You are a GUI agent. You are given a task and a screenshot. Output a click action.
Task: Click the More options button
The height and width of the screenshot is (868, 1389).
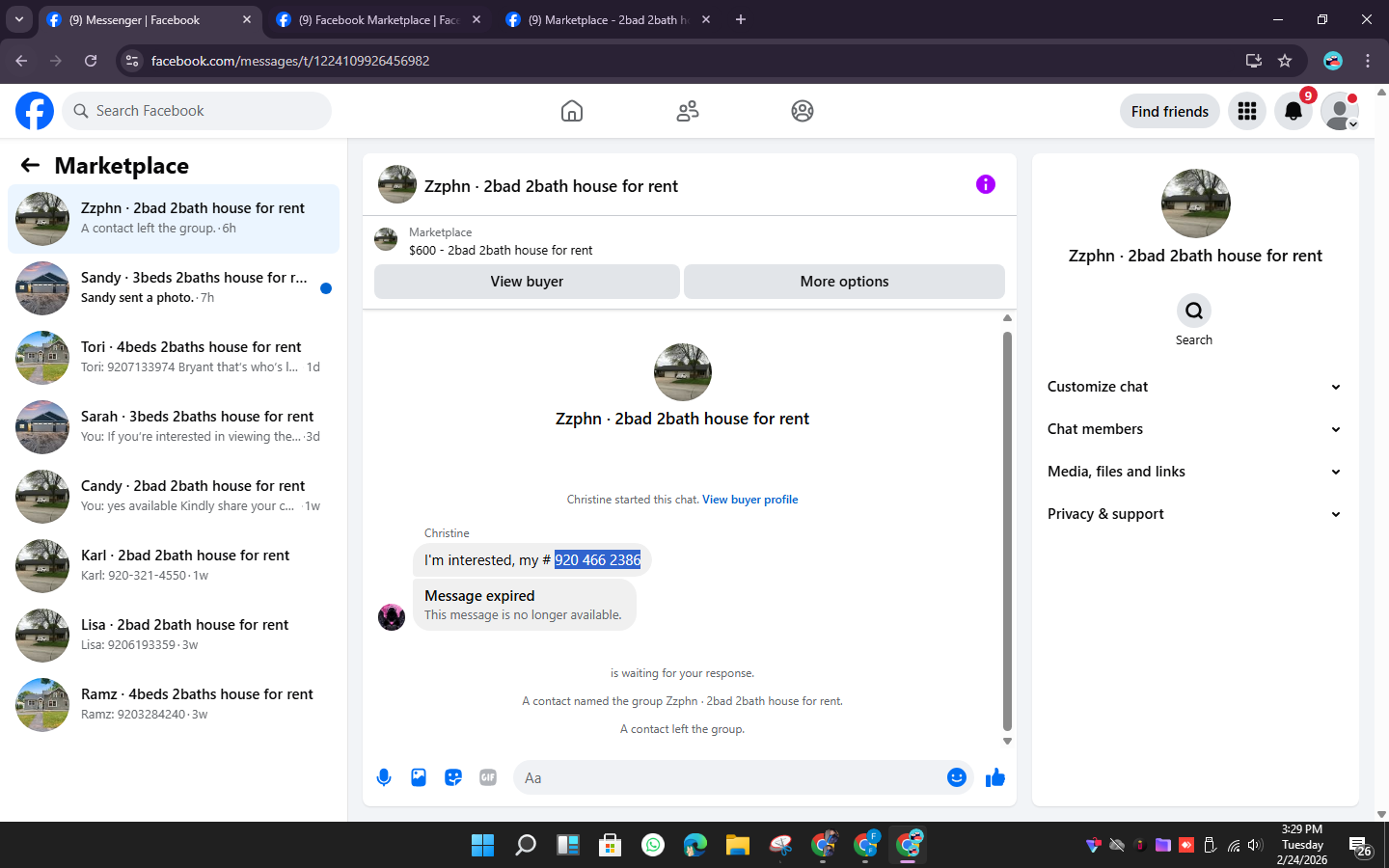844,282
